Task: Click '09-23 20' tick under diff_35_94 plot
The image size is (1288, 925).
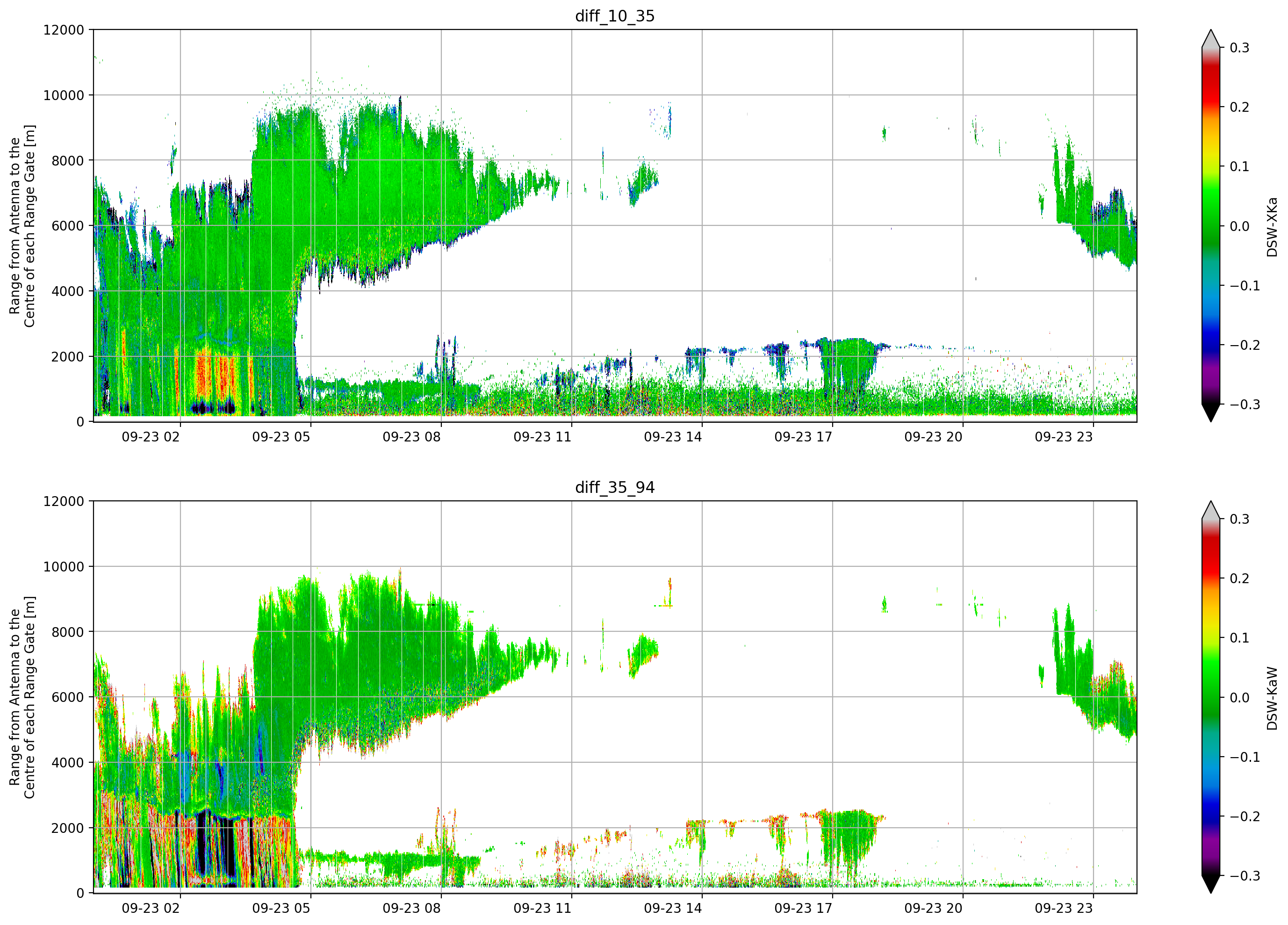Action: 934,909
